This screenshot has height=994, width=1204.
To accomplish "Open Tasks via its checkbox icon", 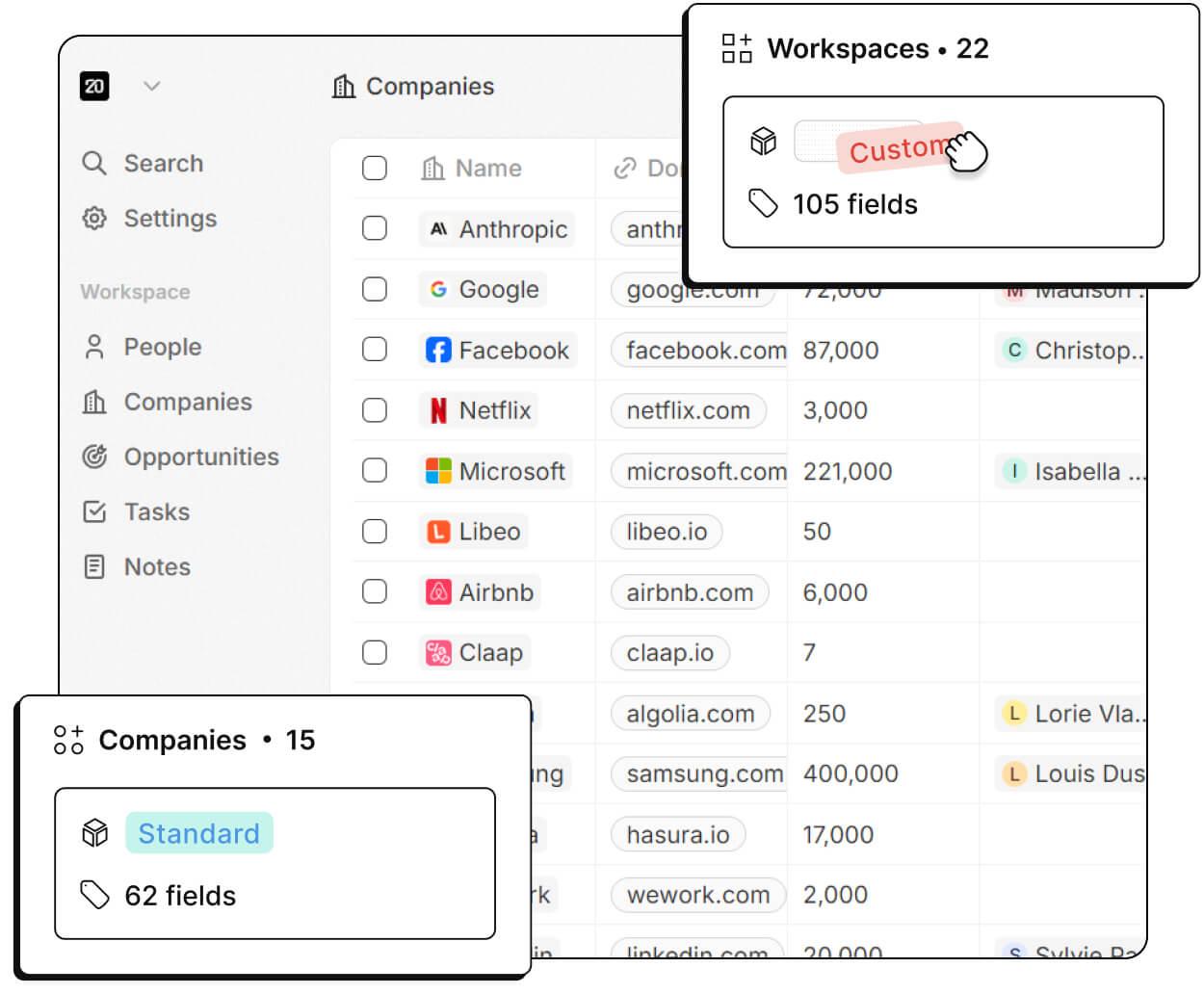I will (x=94, y=511).
